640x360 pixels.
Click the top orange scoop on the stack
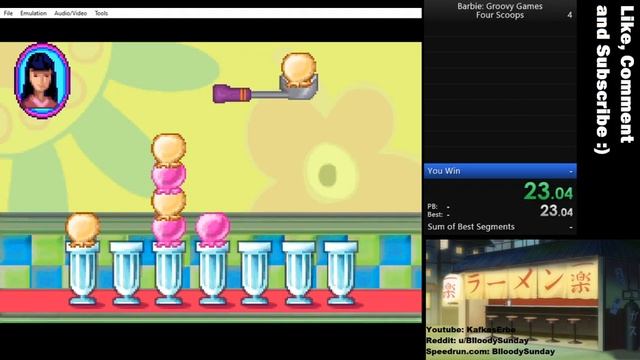169,149
